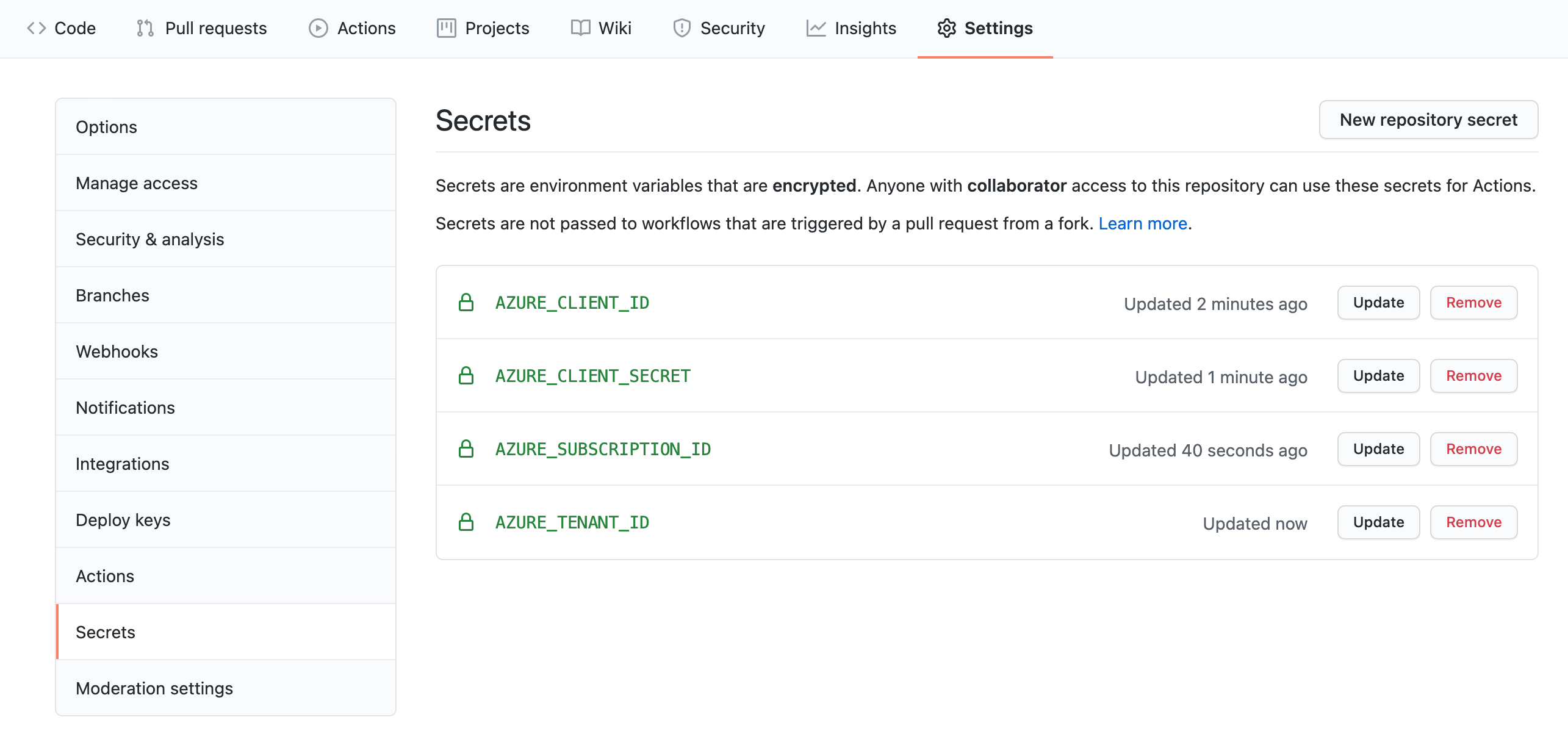Screen dimensions: 1568x753
Task: Click the lock icon for AZURE_SUBSCRIPTION_ID
Action: pyautogui.click(x=466, y=448)
